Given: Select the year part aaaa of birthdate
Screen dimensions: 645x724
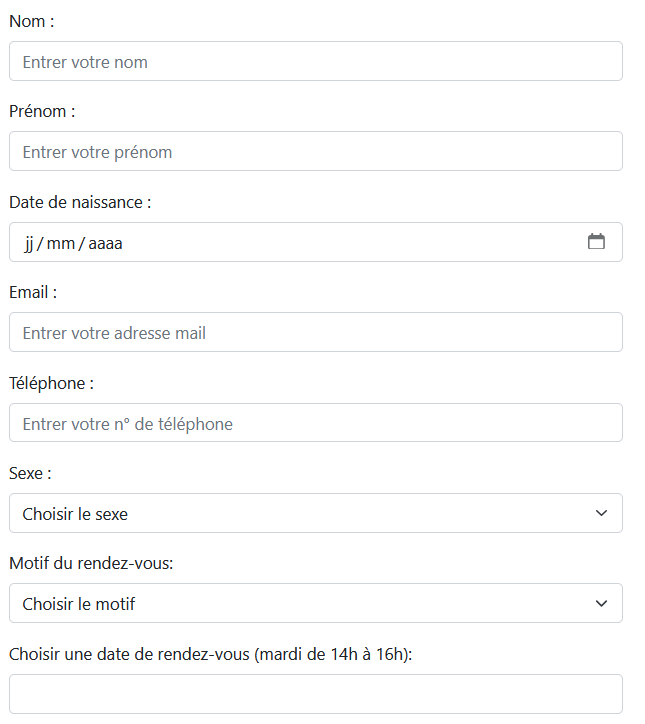Looking at the screenshot, I should 105,243.
